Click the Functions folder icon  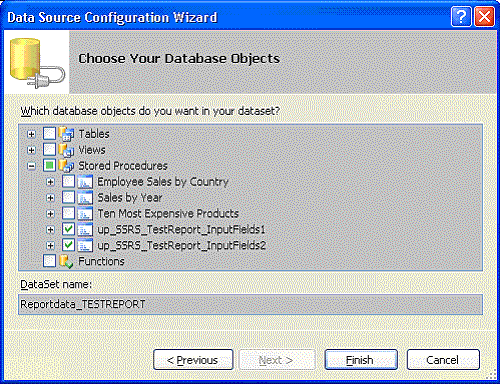click(x=66, y=261)
